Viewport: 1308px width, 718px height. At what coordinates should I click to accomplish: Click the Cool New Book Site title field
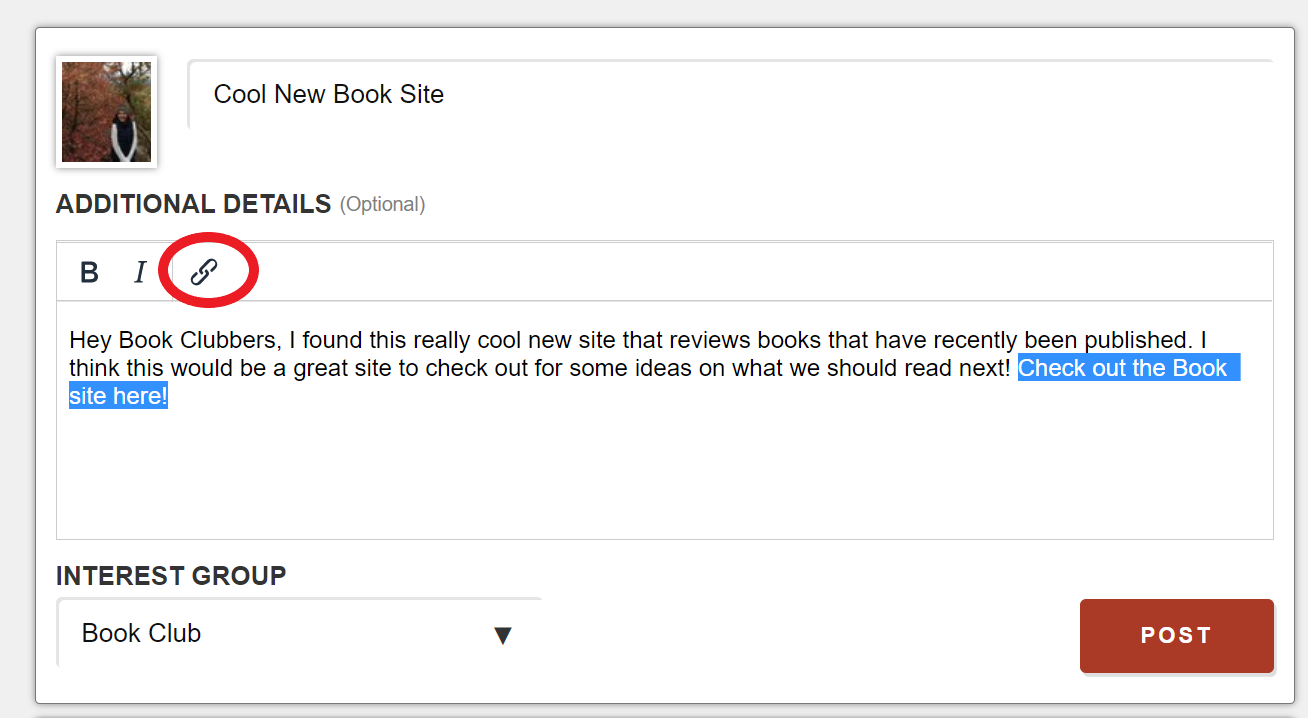click(x=730, y=95)
